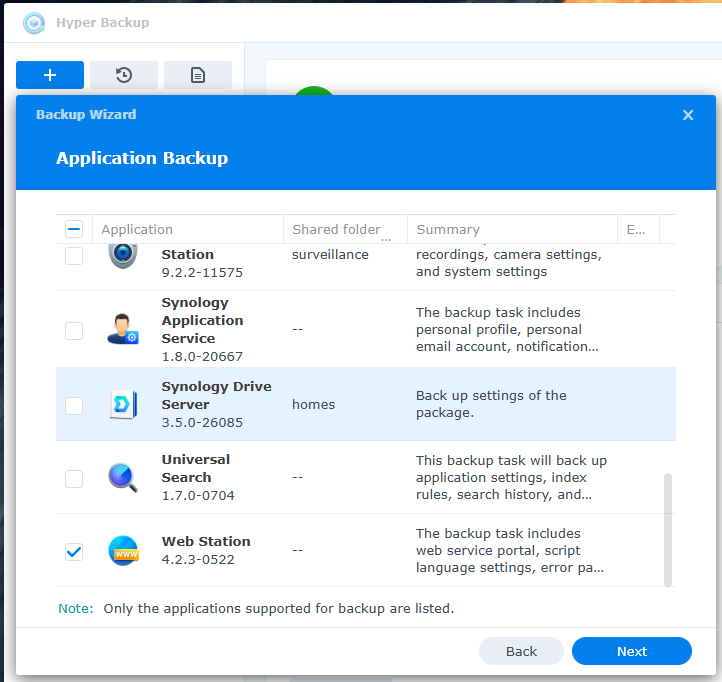Open restore history clock icon
The image size is (722, 682).
pyautogui.click(x=124, y=75)
